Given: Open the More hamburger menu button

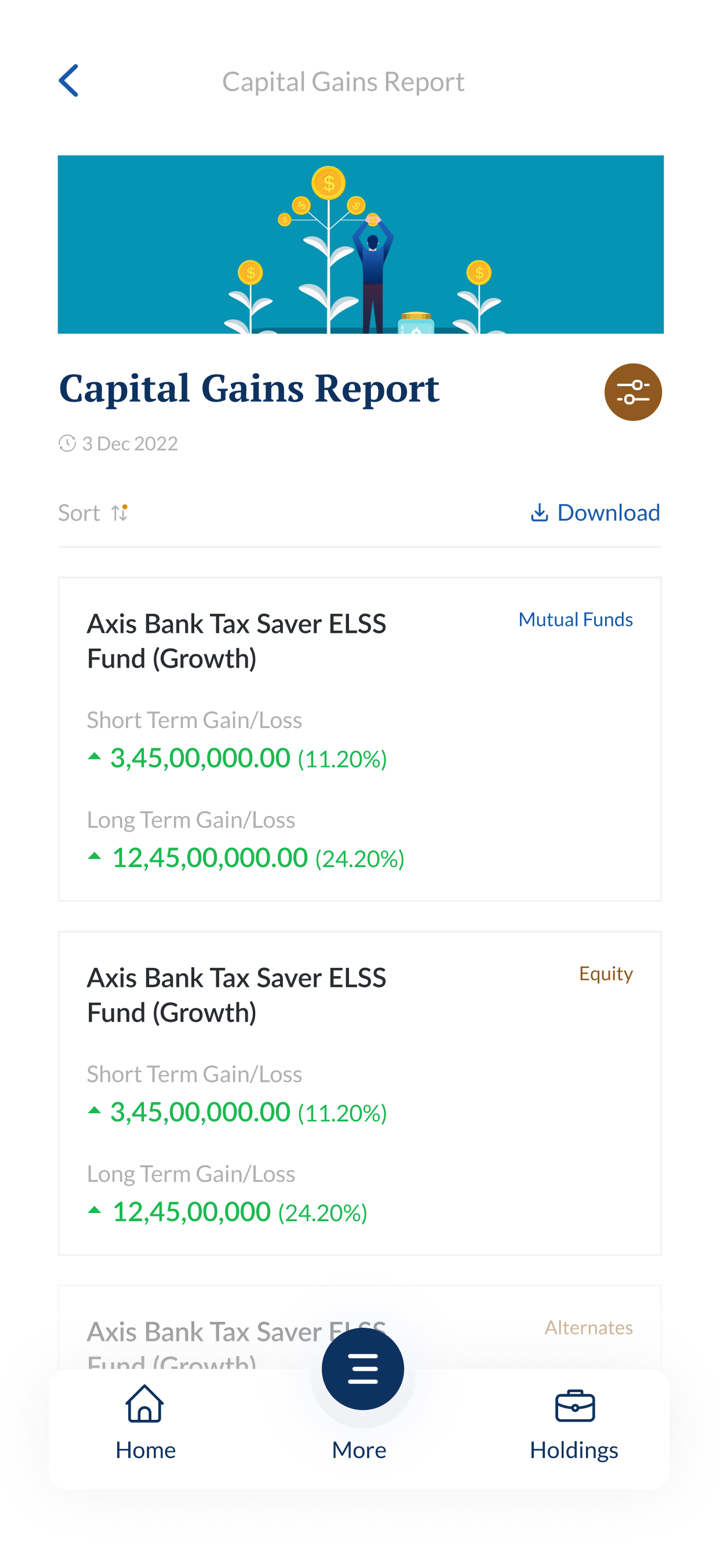Looking at the screenshot, I should coord(362,1369).
